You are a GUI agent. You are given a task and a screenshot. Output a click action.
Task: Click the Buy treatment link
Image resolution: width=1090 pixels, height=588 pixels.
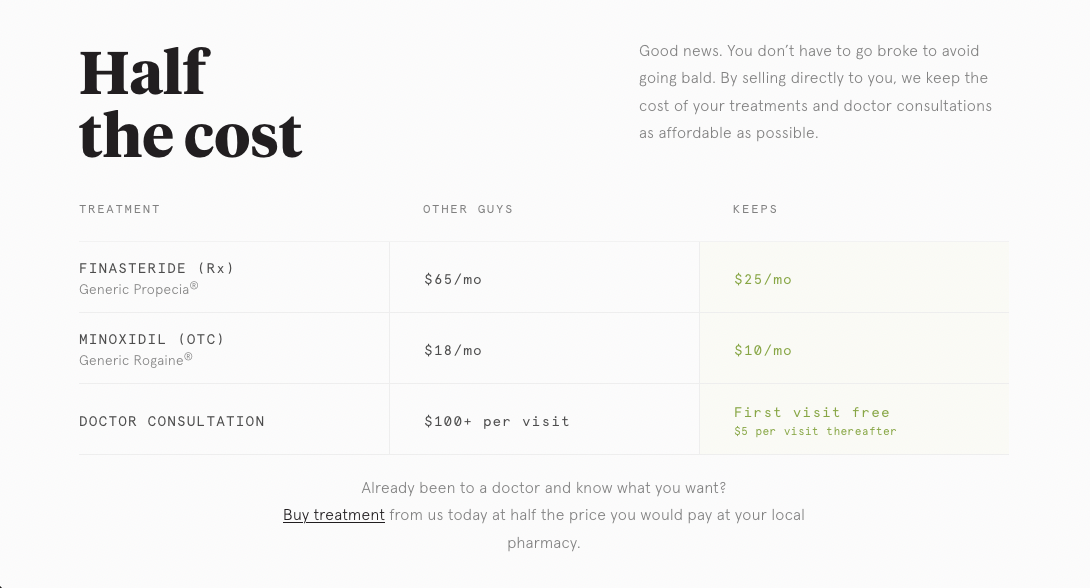[x=333, y=515]
